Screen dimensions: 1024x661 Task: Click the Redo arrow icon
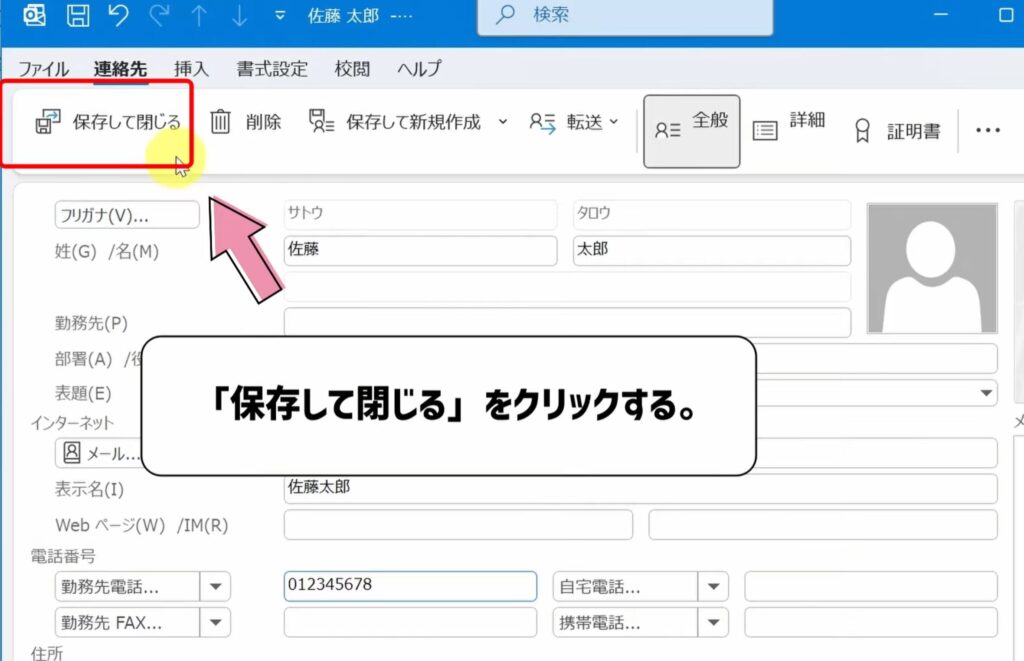pyautogui.click(x=160, y=15)
